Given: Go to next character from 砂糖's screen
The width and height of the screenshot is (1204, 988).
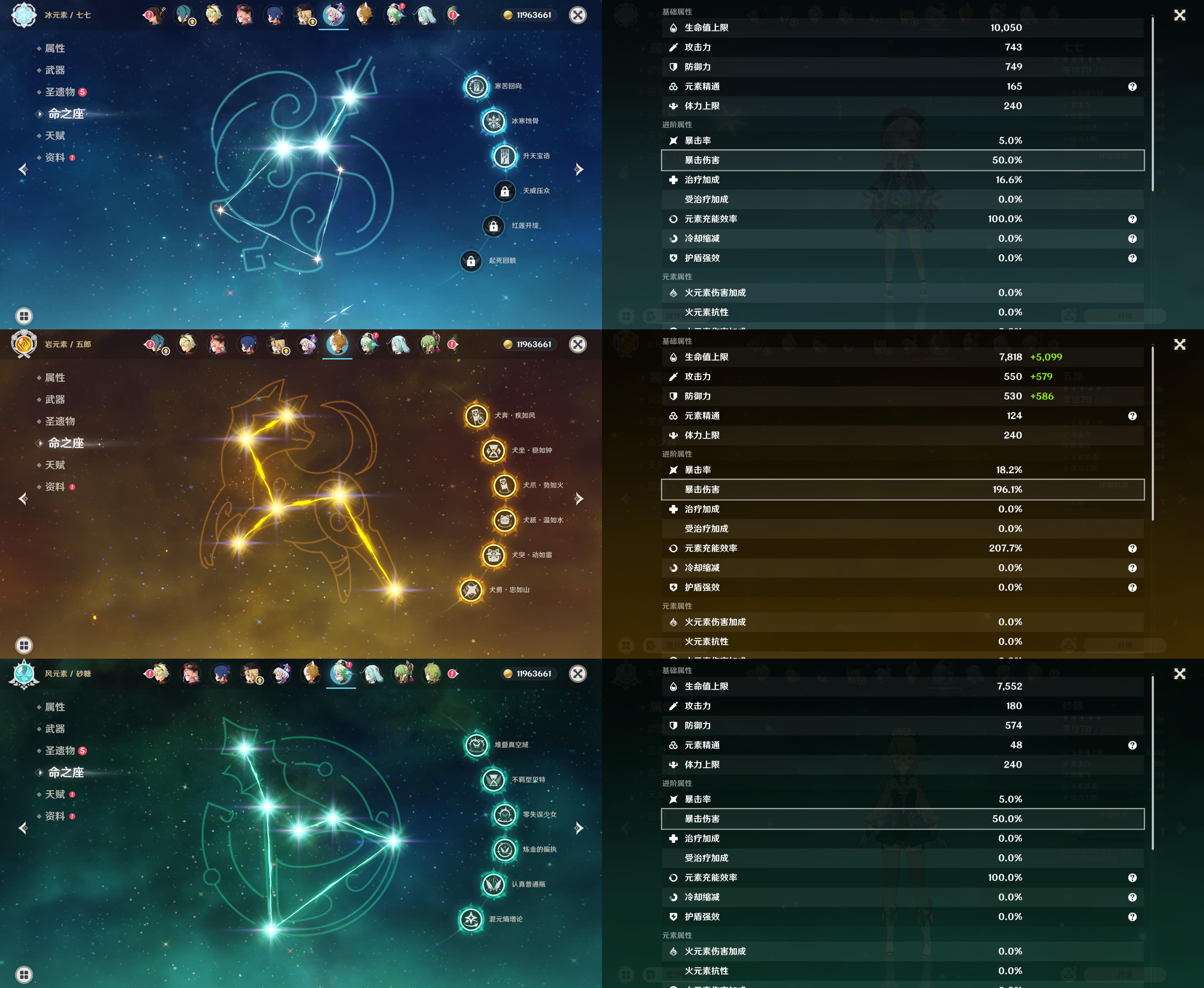Looking at the screenshot, I should coord(579,828).
